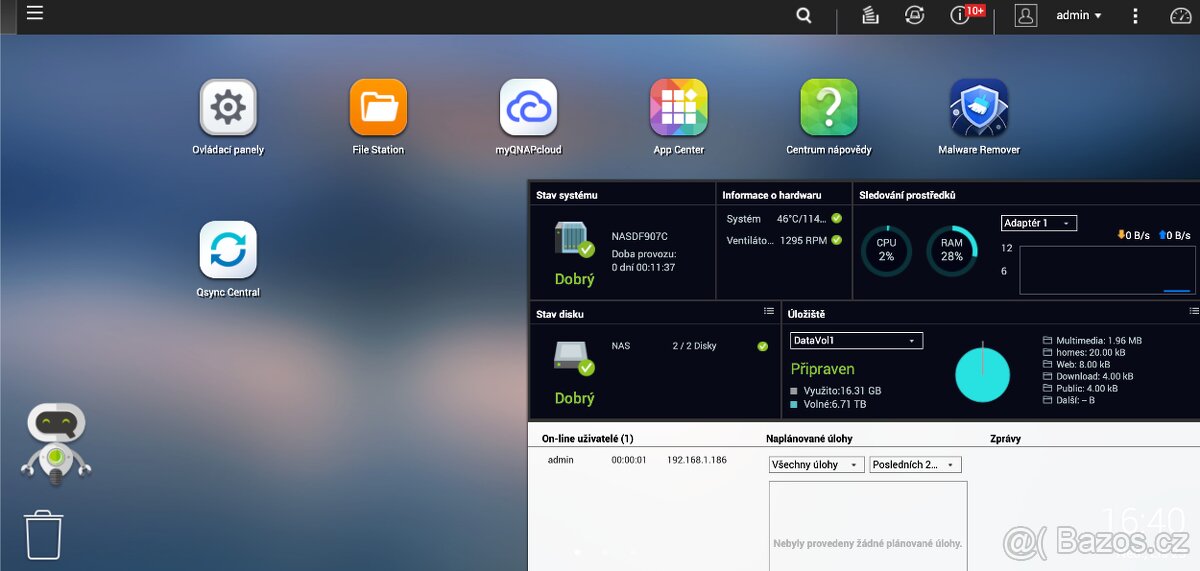This screenshot has height=571, width=1200.
Task: Click Download: 4.00 kB folder entry
Action: pyautogui.click(x=1088, y=377)
